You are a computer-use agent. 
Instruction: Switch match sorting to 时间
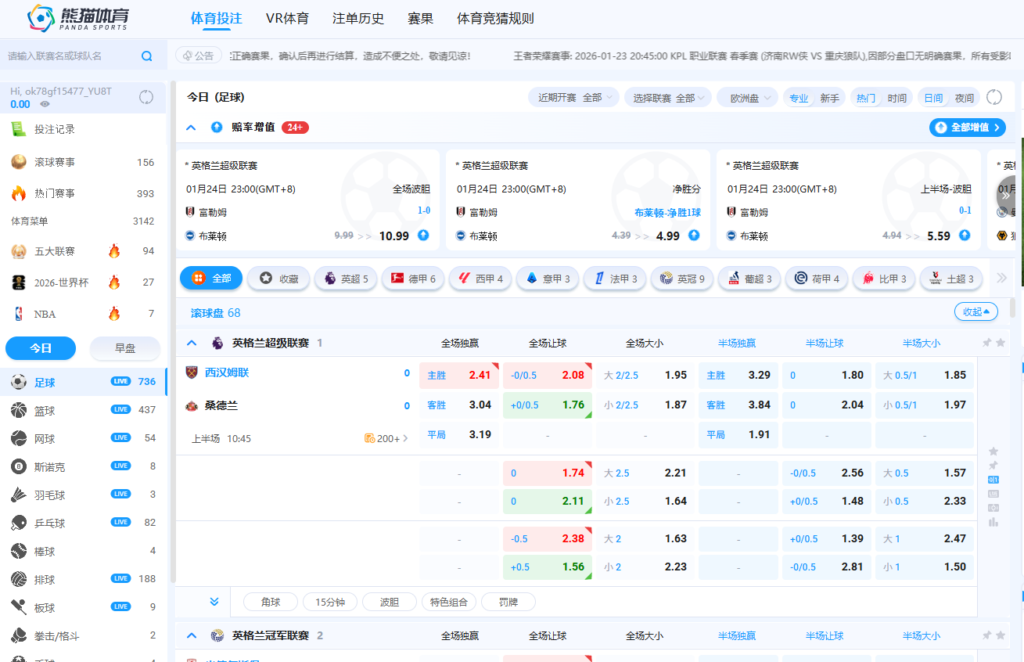[896, 98]
